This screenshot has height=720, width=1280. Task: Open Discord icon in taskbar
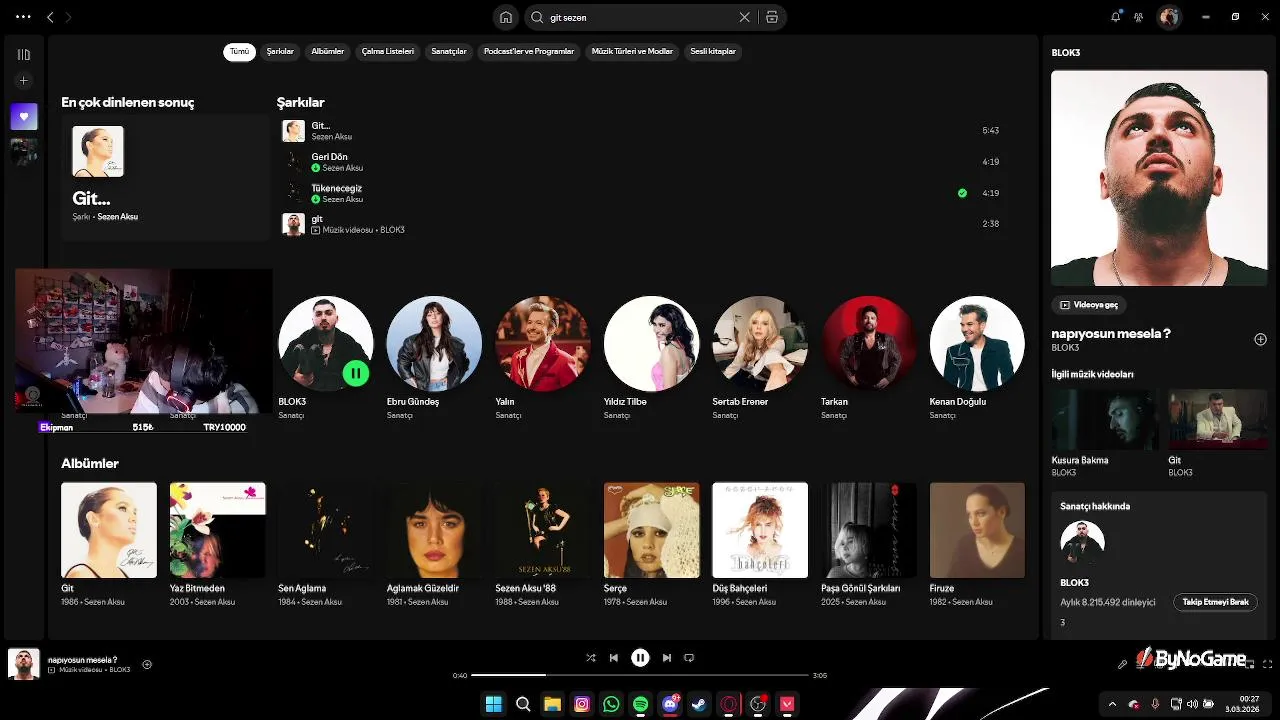670,704
